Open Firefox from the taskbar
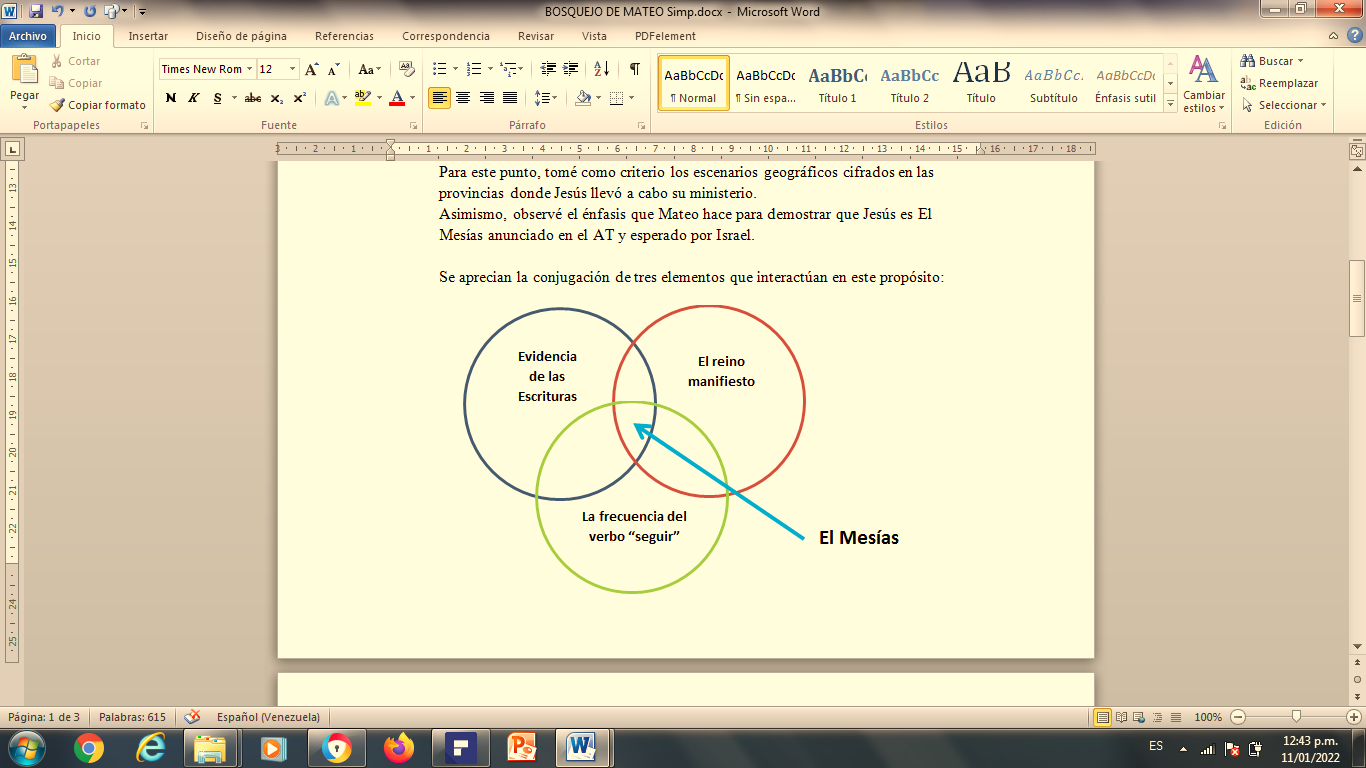Viewport: 1366px width, 768px height. click(398, 747)
